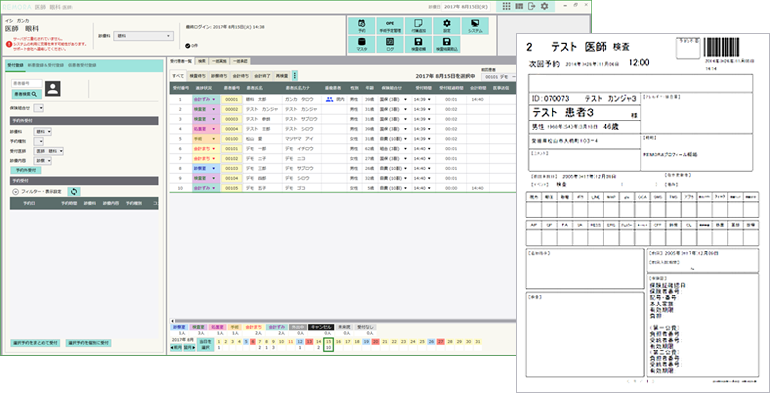Image resolution: width=770 pixels, height=393 pixels.
Task: Open the OPE surgery schedule management tile
Action: click(x=389, y=26)
